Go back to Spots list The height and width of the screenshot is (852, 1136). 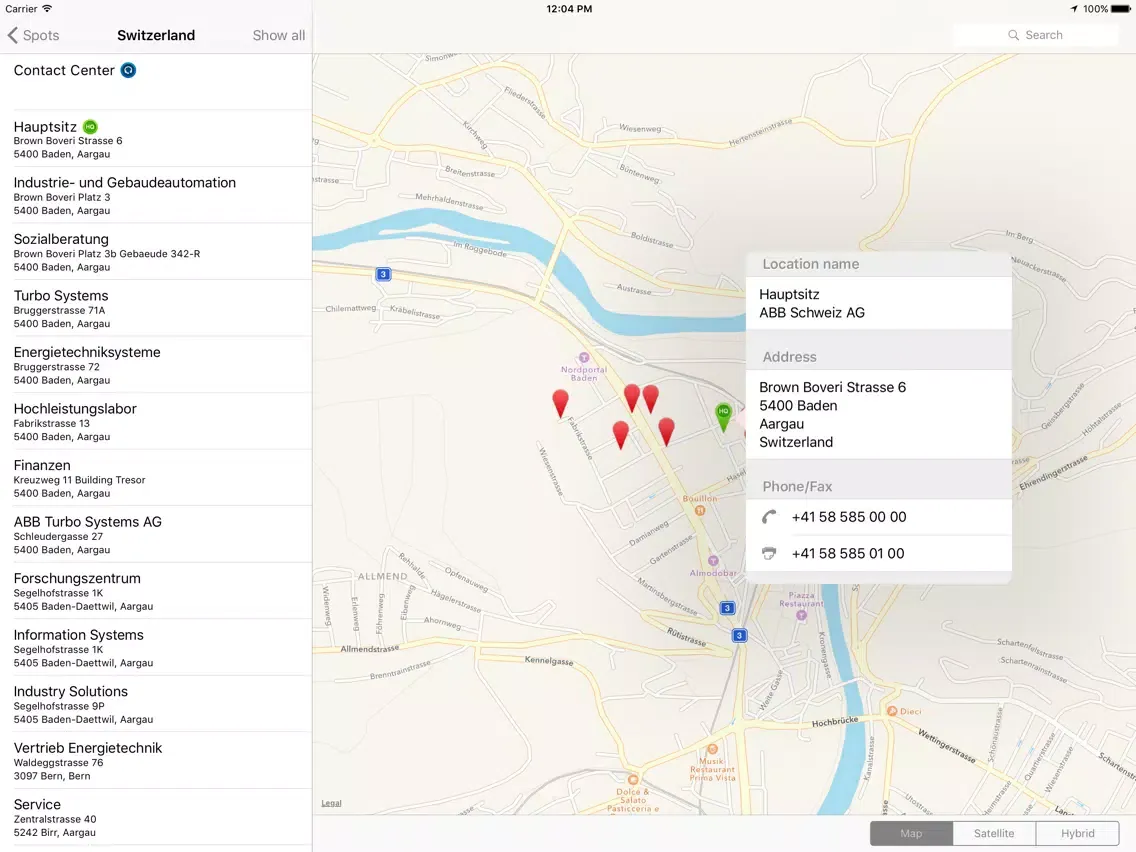pyautogui.click(x=33, y=35)
